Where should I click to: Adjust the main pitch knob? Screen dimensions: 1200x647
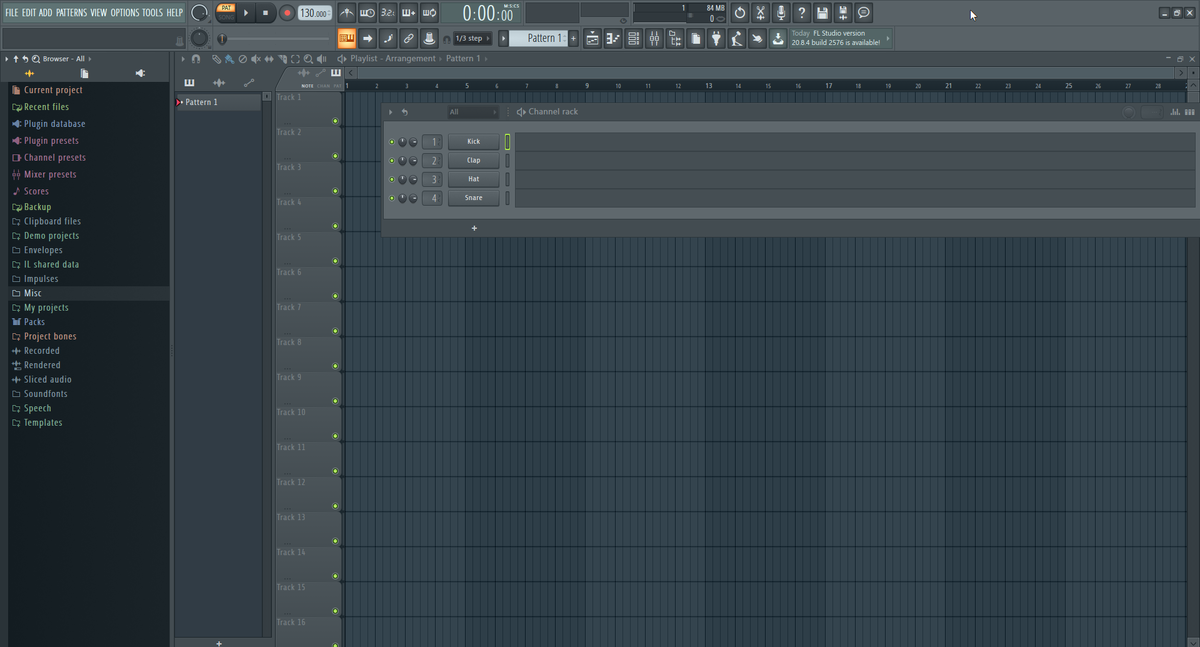click(200, 38)
